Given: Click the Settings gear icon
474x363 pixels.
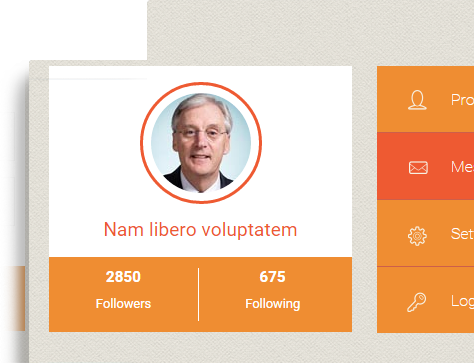Looking at the screenshot, I should point(417,236).
